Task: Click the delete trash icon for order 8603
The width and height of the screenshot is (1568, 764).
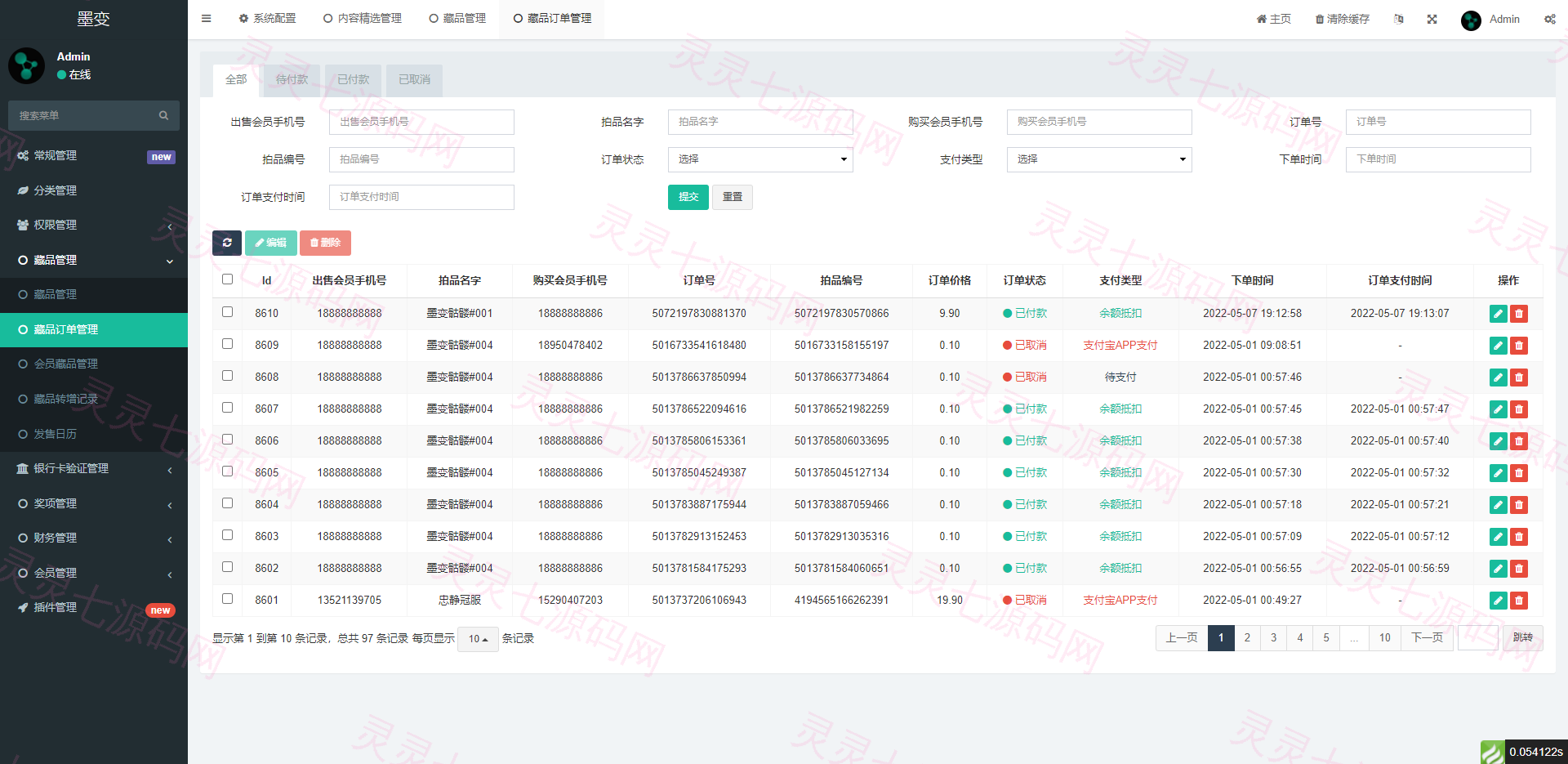Action: coord(1519,537)
